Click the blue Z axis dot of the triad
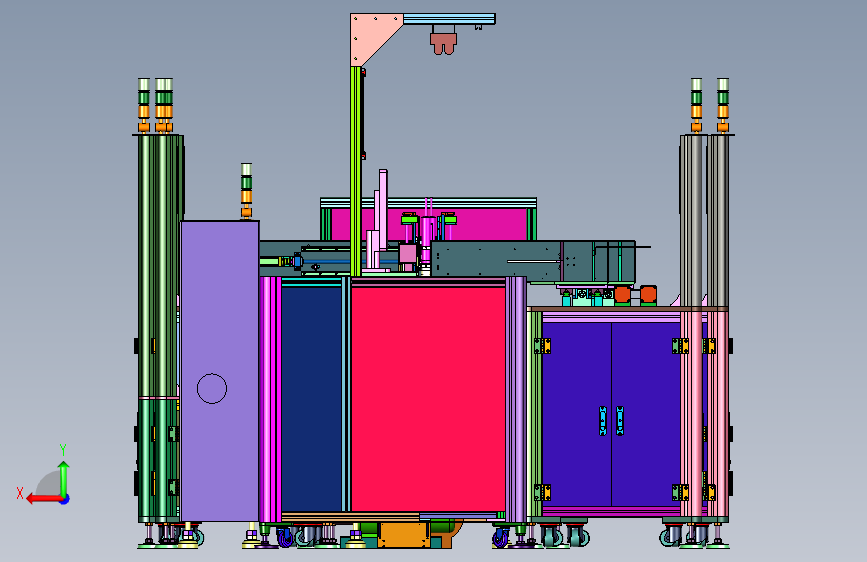This screenshot has height=562, width=867. [65, 499]
